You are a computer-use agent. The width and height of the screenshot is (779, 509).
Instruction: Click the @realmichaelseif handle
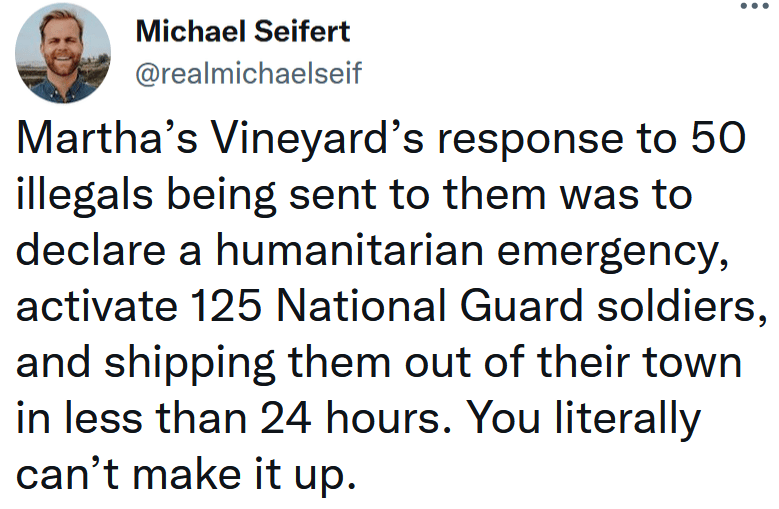point(248,74)
